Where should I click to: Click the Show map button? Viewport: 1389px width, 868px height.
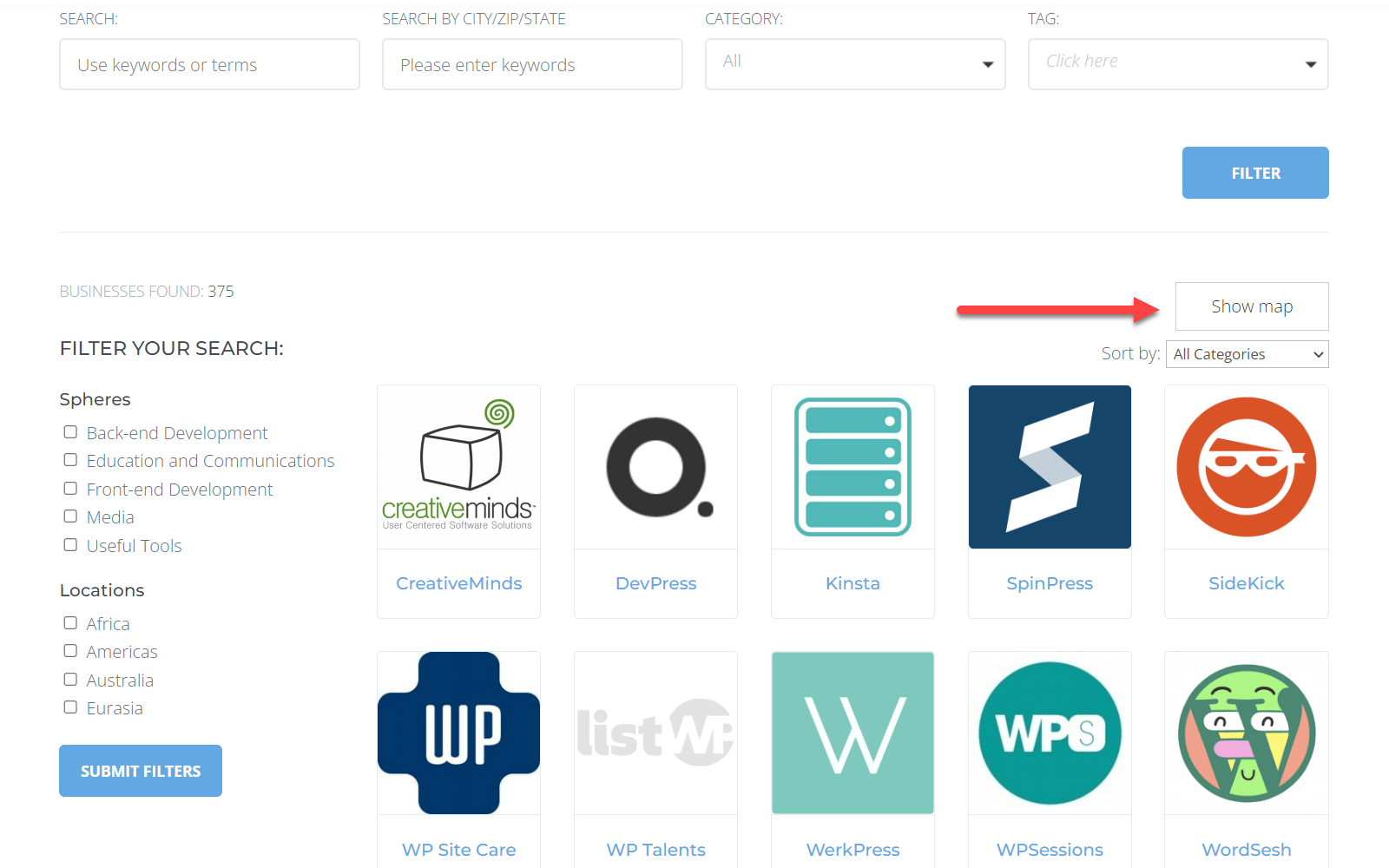[1252, 306]
